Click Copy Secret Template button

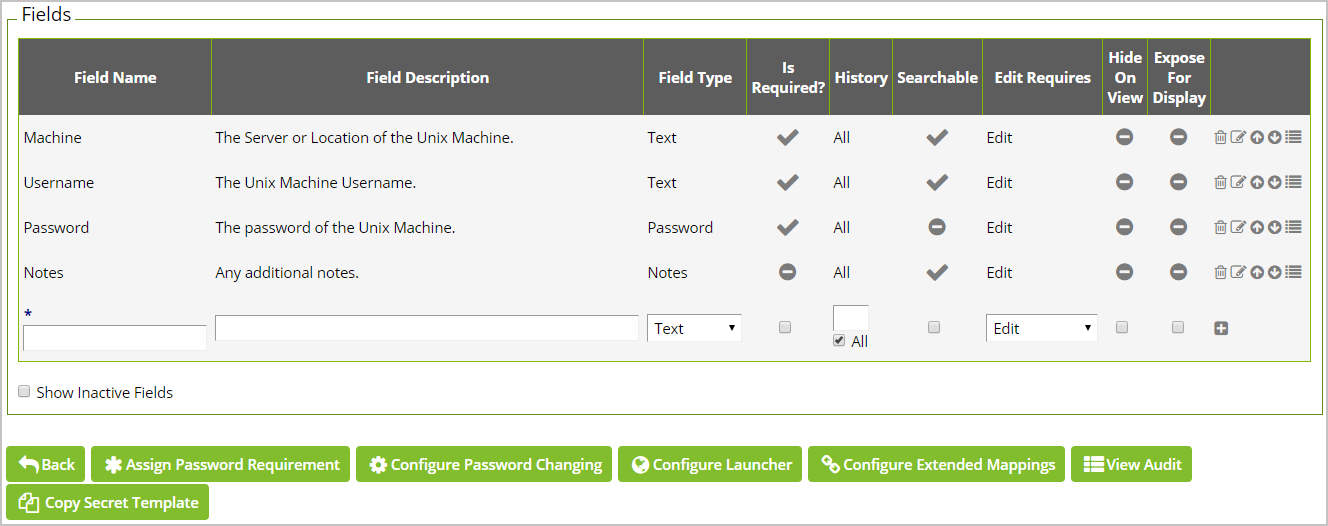click(108, 503)
